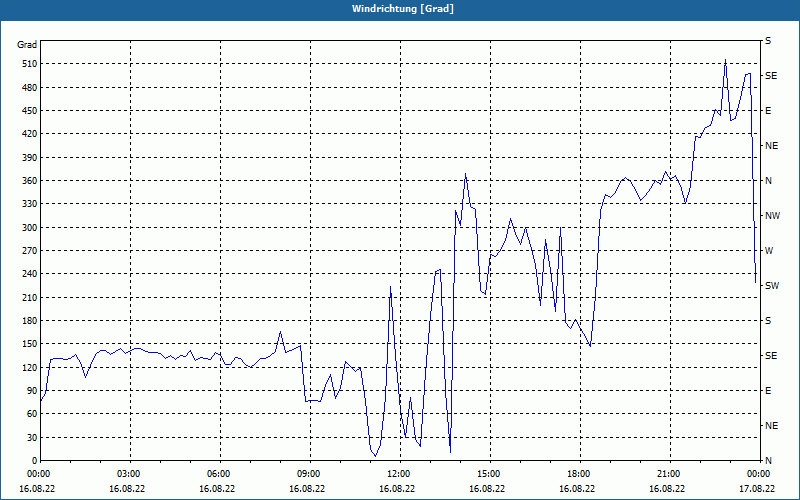Click the W compass label on right axis
800x500 pixels.
(x=769, y=251)
